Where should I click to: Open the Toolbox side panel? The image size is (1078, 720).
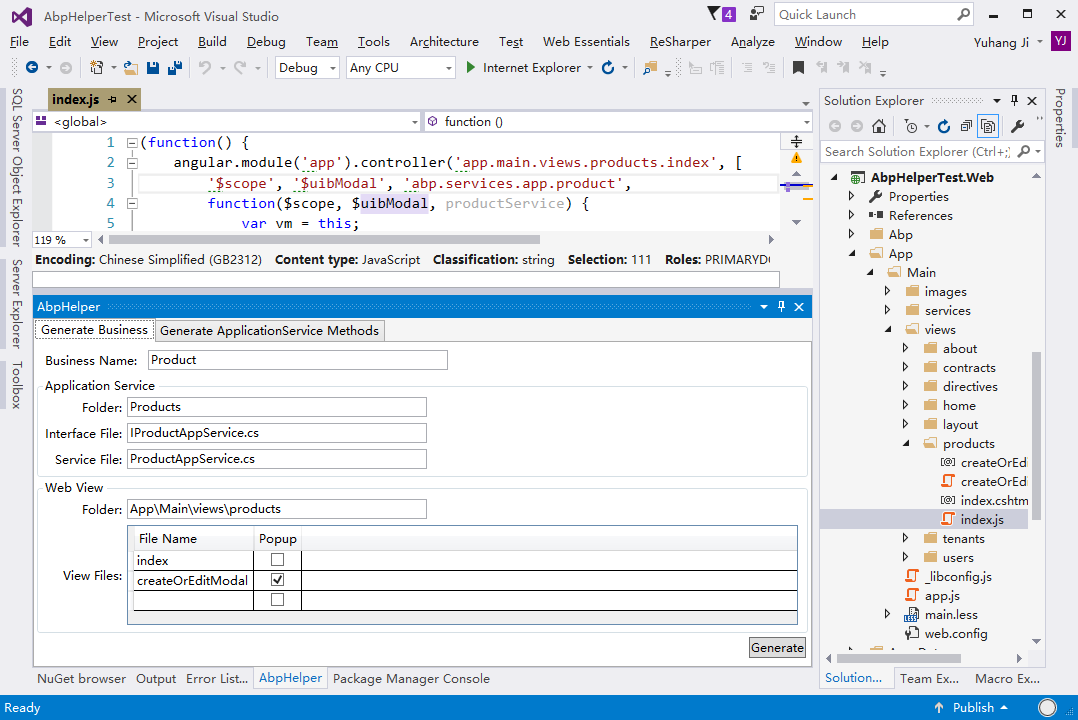pyautogui.click(x=16, y=385)
